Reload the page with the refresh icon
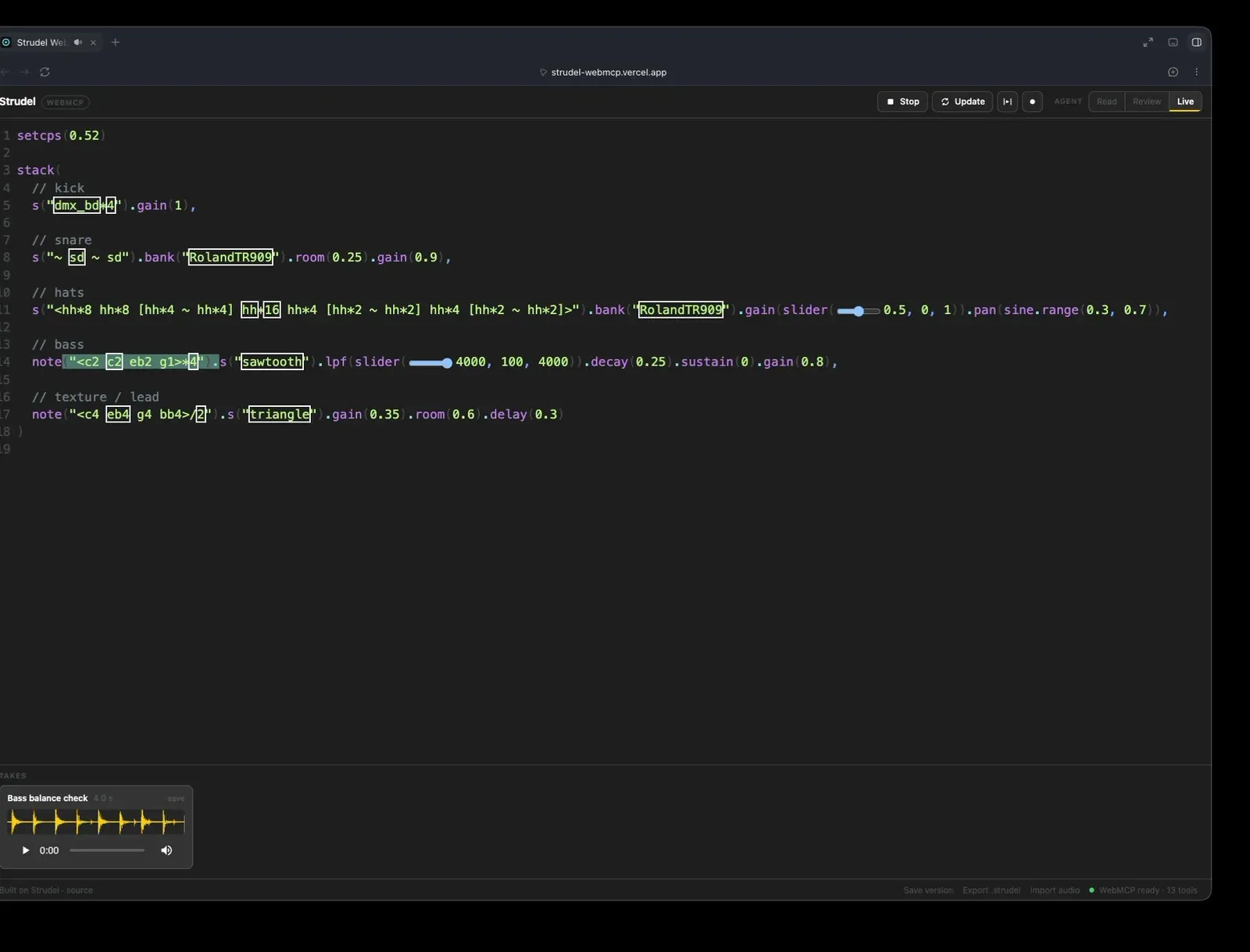This screenshot has width=1250, height=952. [x=45, y=72]
